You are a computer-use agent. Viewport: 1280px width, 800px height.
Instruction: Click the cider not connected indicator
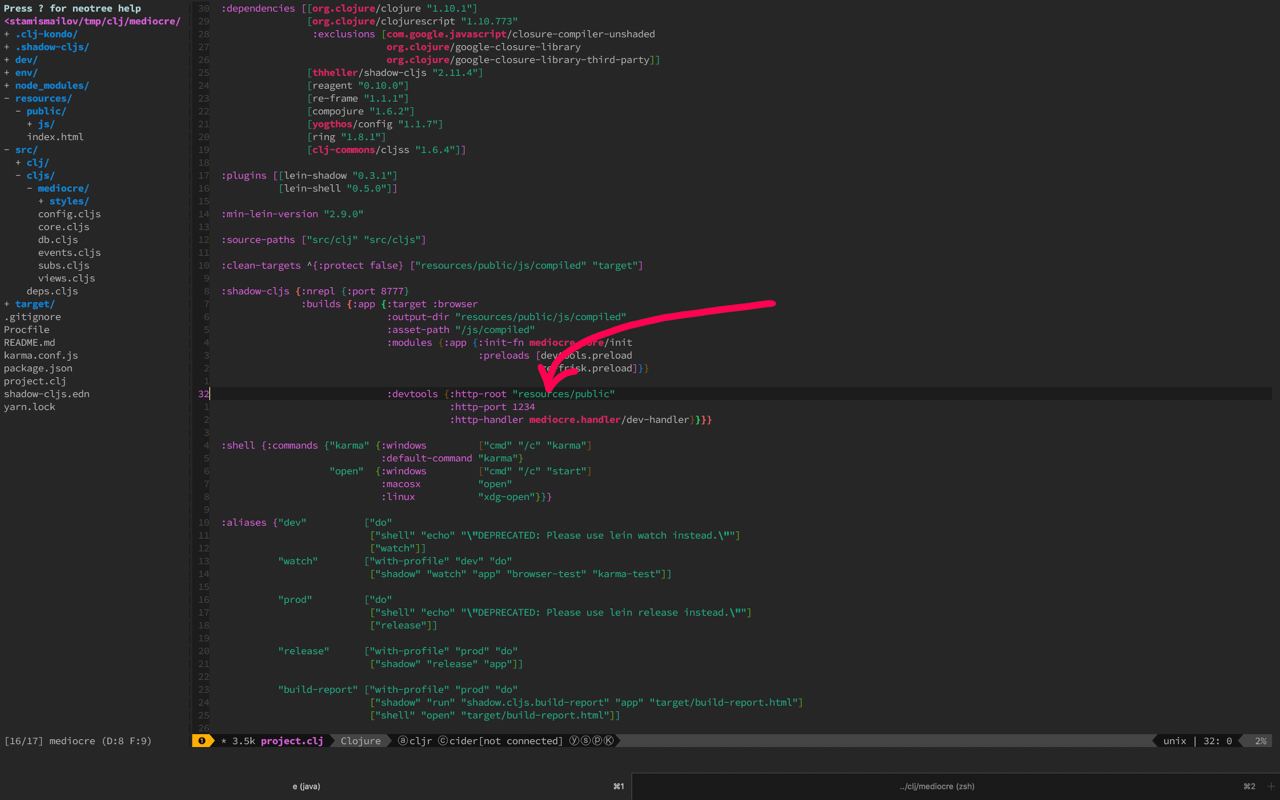click(500, 741)
